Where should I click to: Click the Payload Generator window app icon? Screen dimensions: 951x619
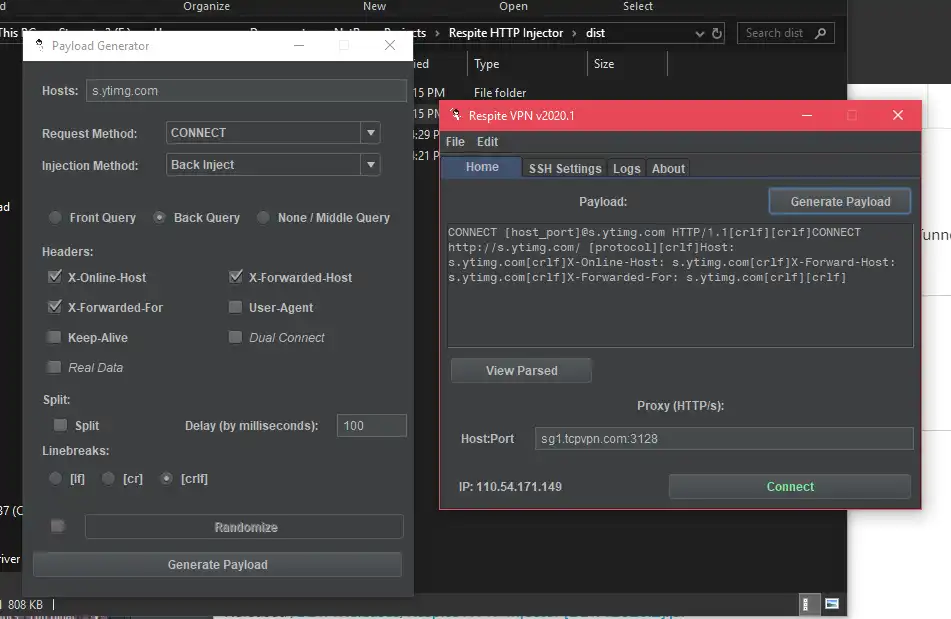click(39, 45)
